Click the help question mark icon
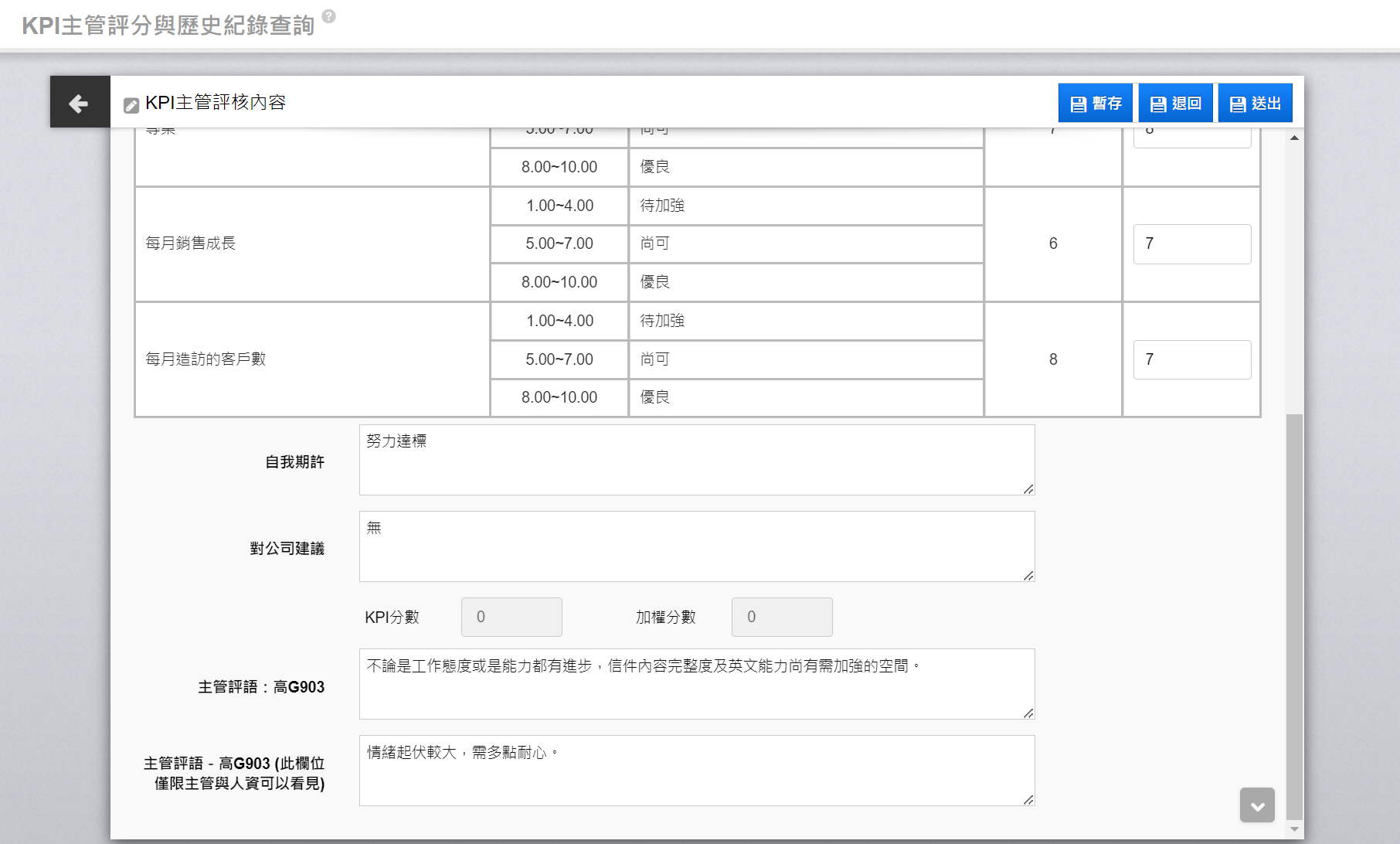This screenshot has height=844, width=1400. coord(328,16)
